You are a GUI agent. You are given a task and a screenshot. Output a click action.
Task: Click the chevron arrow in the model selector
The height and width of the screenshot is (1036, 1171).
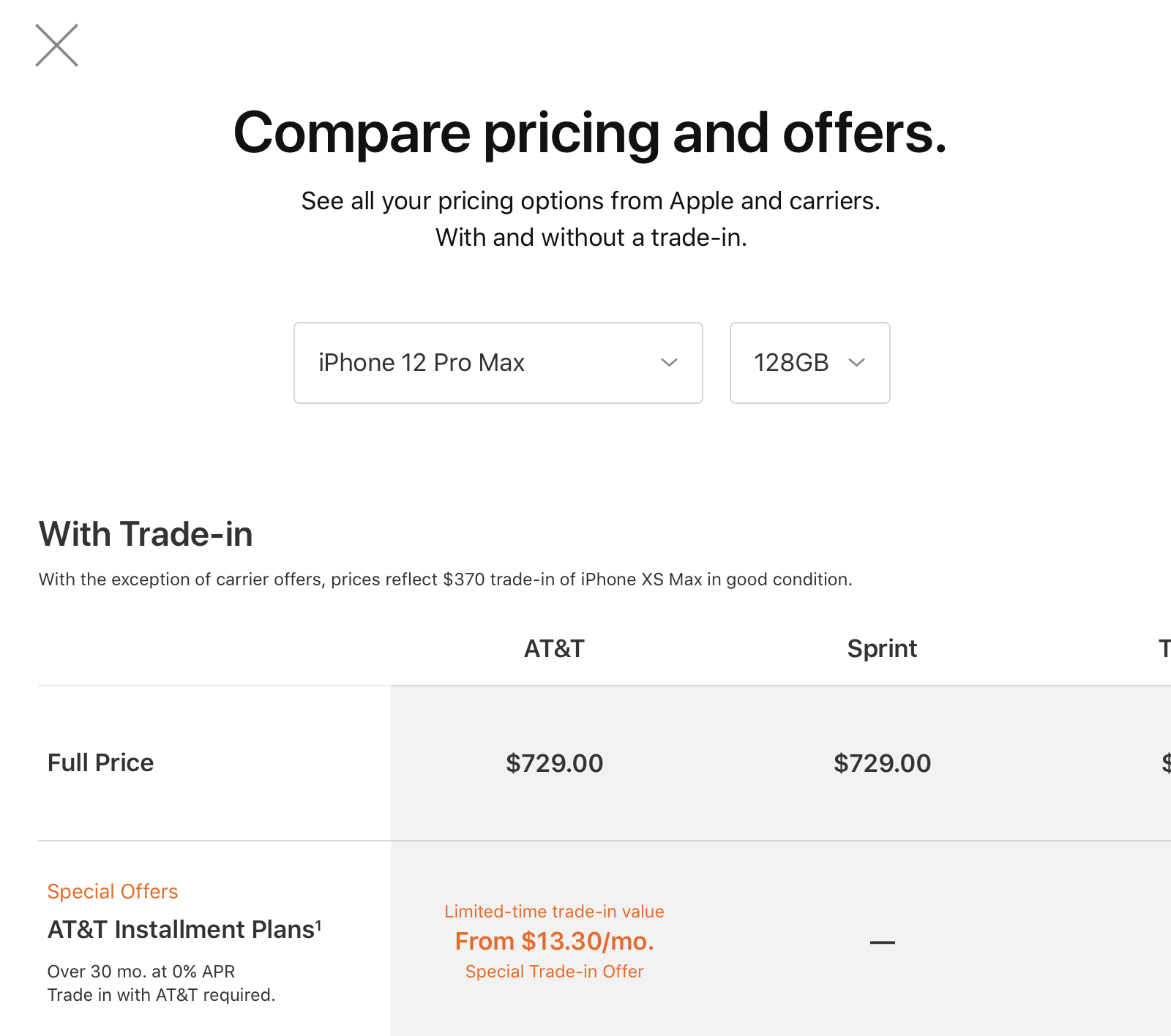(669, 363)
